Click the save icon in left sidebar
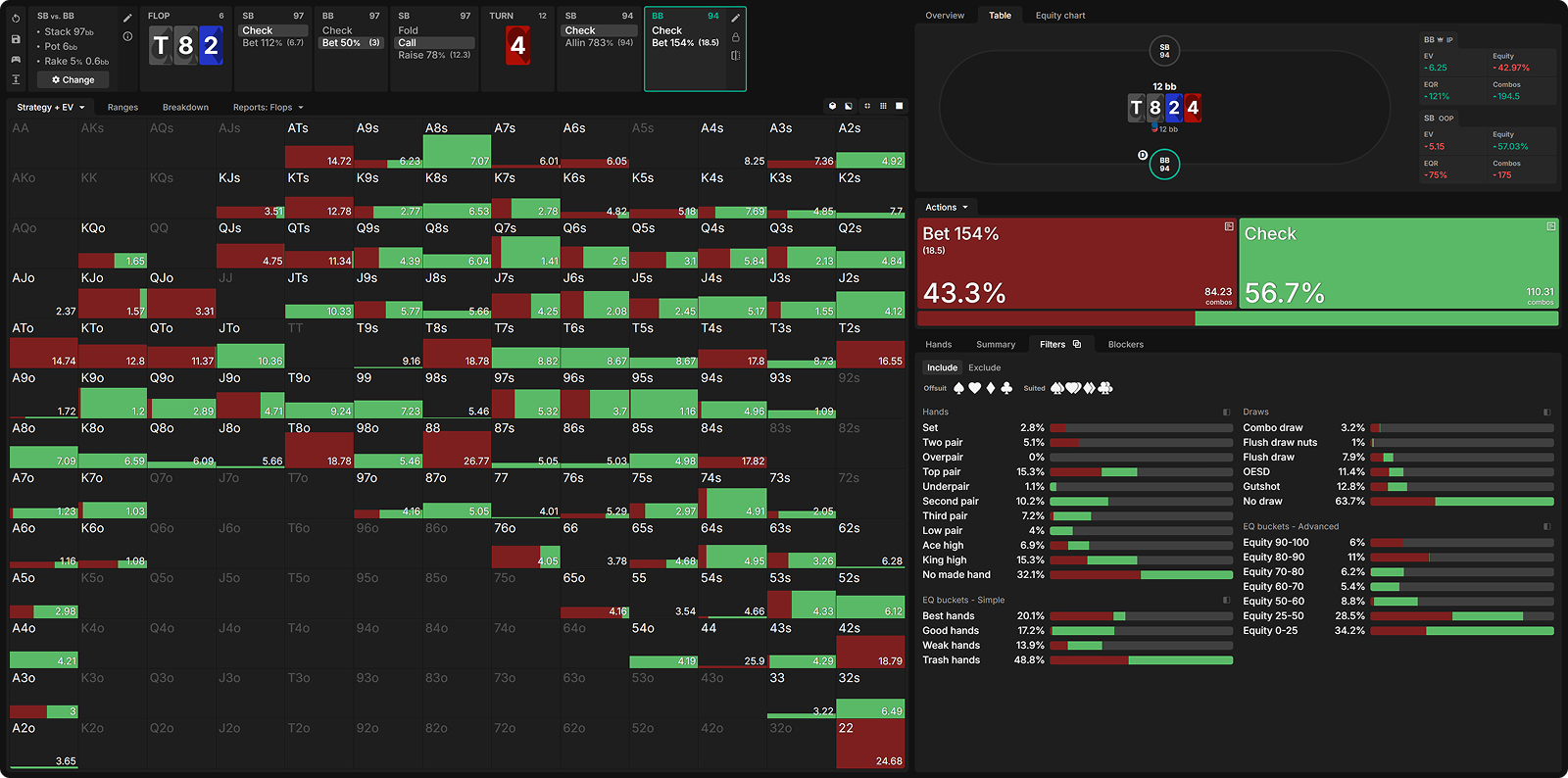Screen dimensions: 1568x778 [x=16, y=39]
